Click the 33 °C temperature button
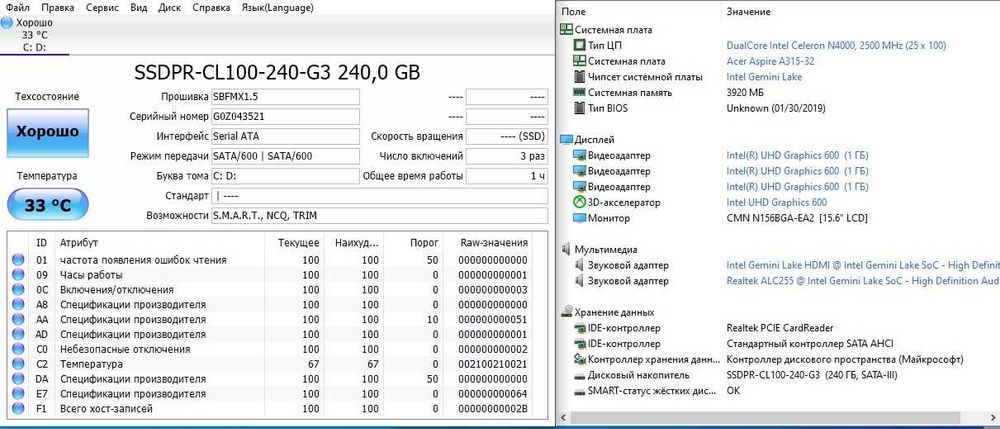 coord(48,205)
